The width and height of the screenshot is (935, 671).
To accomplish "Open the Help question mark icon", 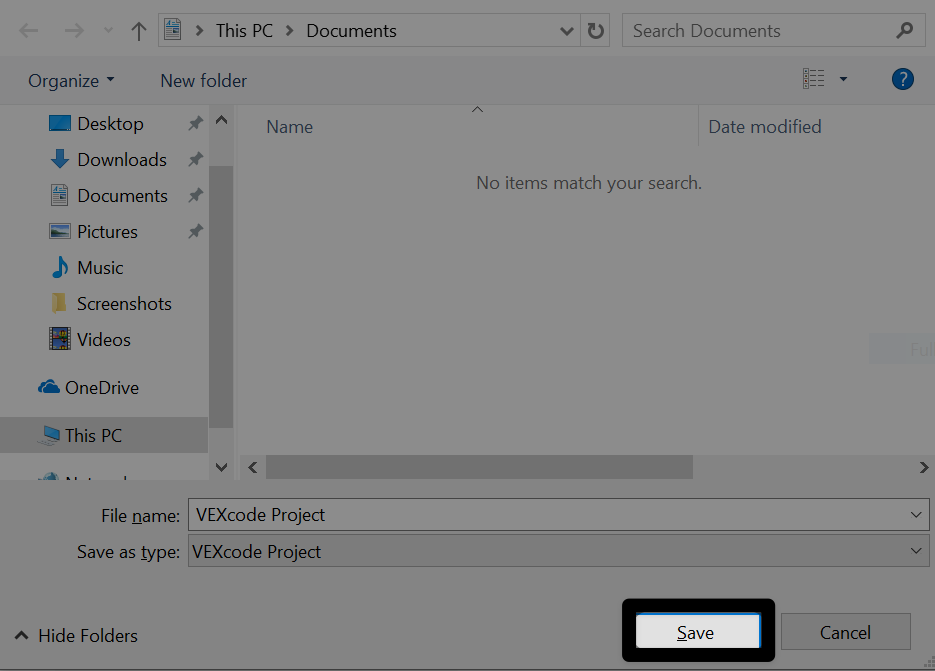I will click(x=902, y=80).
